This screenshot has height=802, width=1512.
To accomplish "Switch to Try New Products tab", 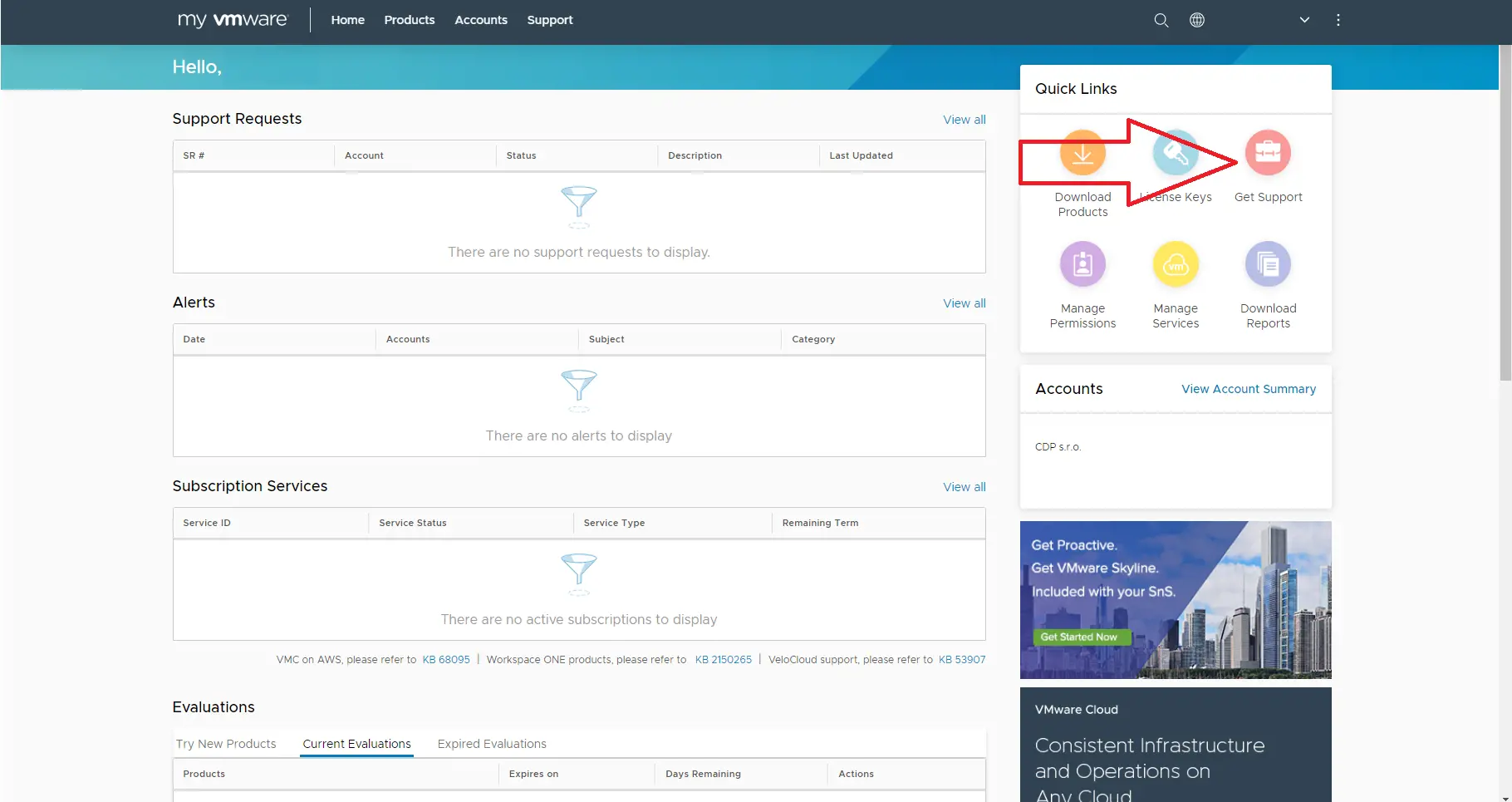I will [226, 744].
